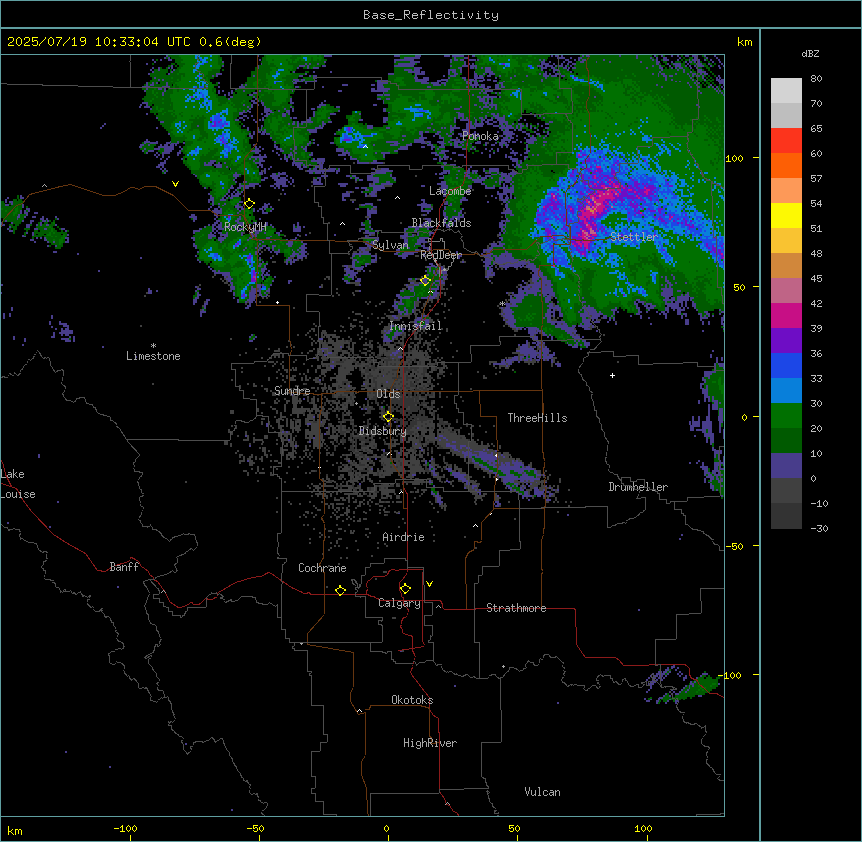The height and width of the screenshot is (842, 862).
Task: Click the ThreeHills label on the map
Action: [537, 418]
